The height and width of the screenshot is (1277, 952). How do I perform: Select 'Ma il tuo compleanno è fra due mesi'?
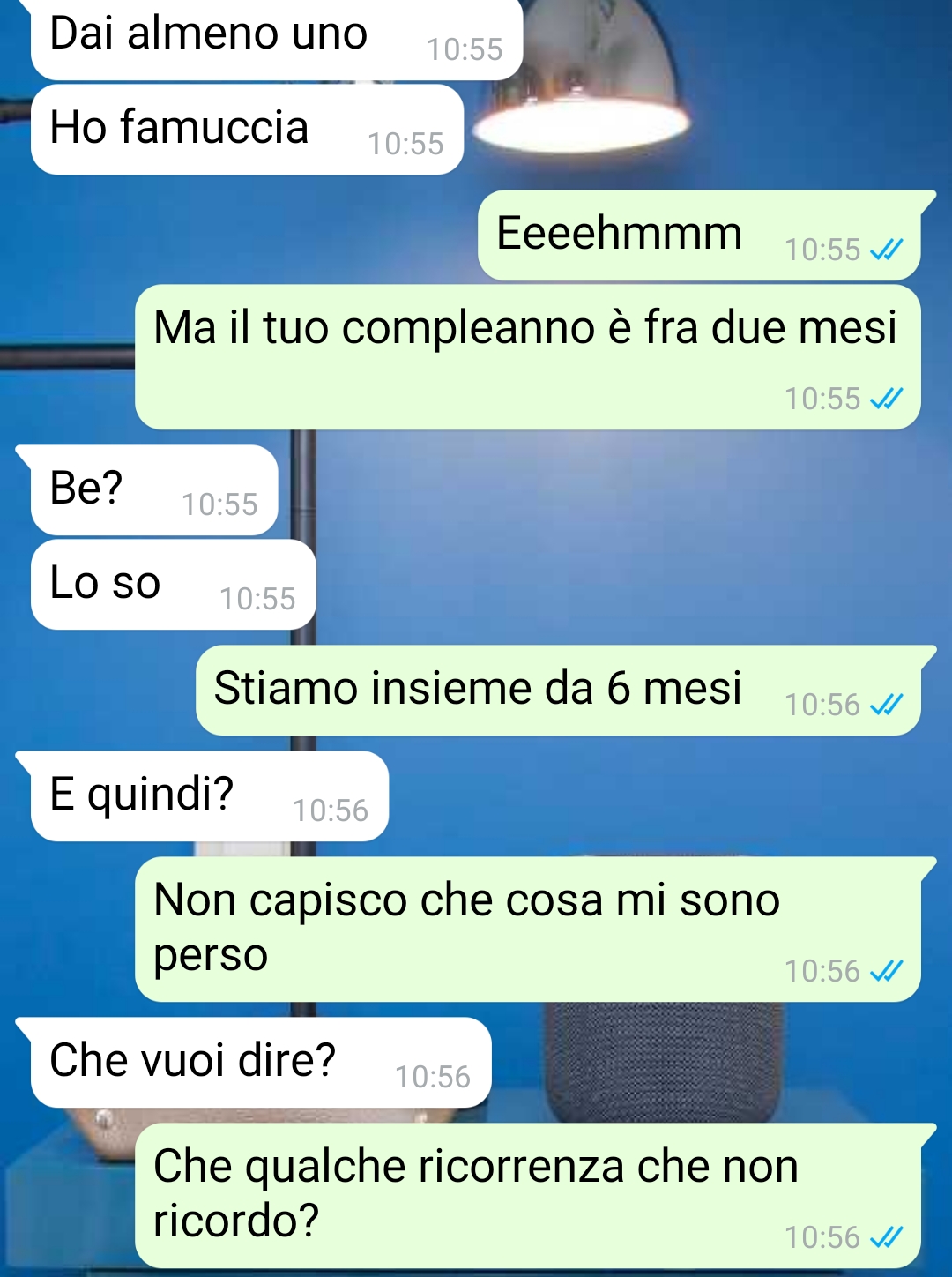[528, 357]
